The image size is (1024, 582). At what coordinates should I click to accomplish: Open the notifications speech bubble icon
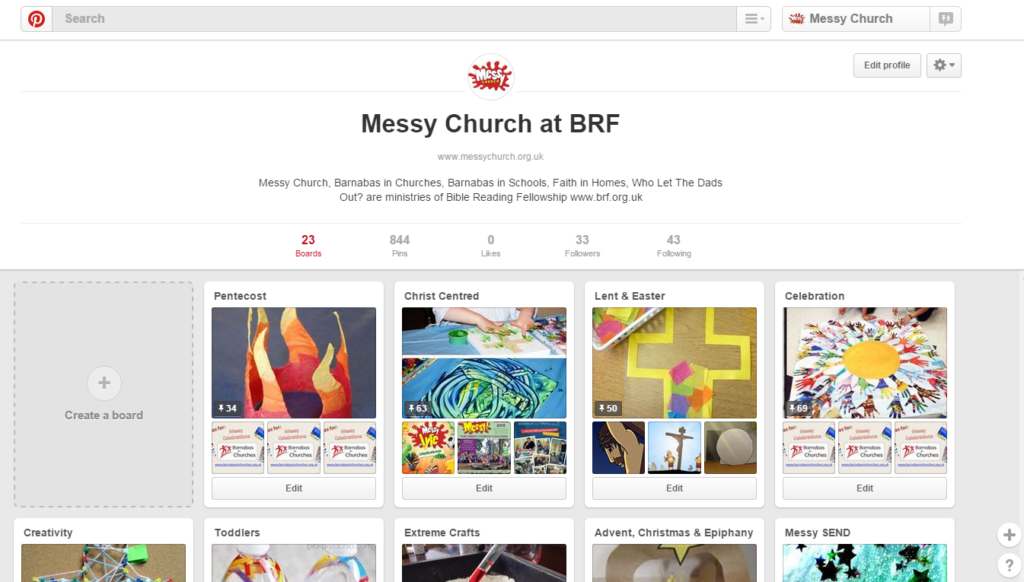tap(945, 19)
